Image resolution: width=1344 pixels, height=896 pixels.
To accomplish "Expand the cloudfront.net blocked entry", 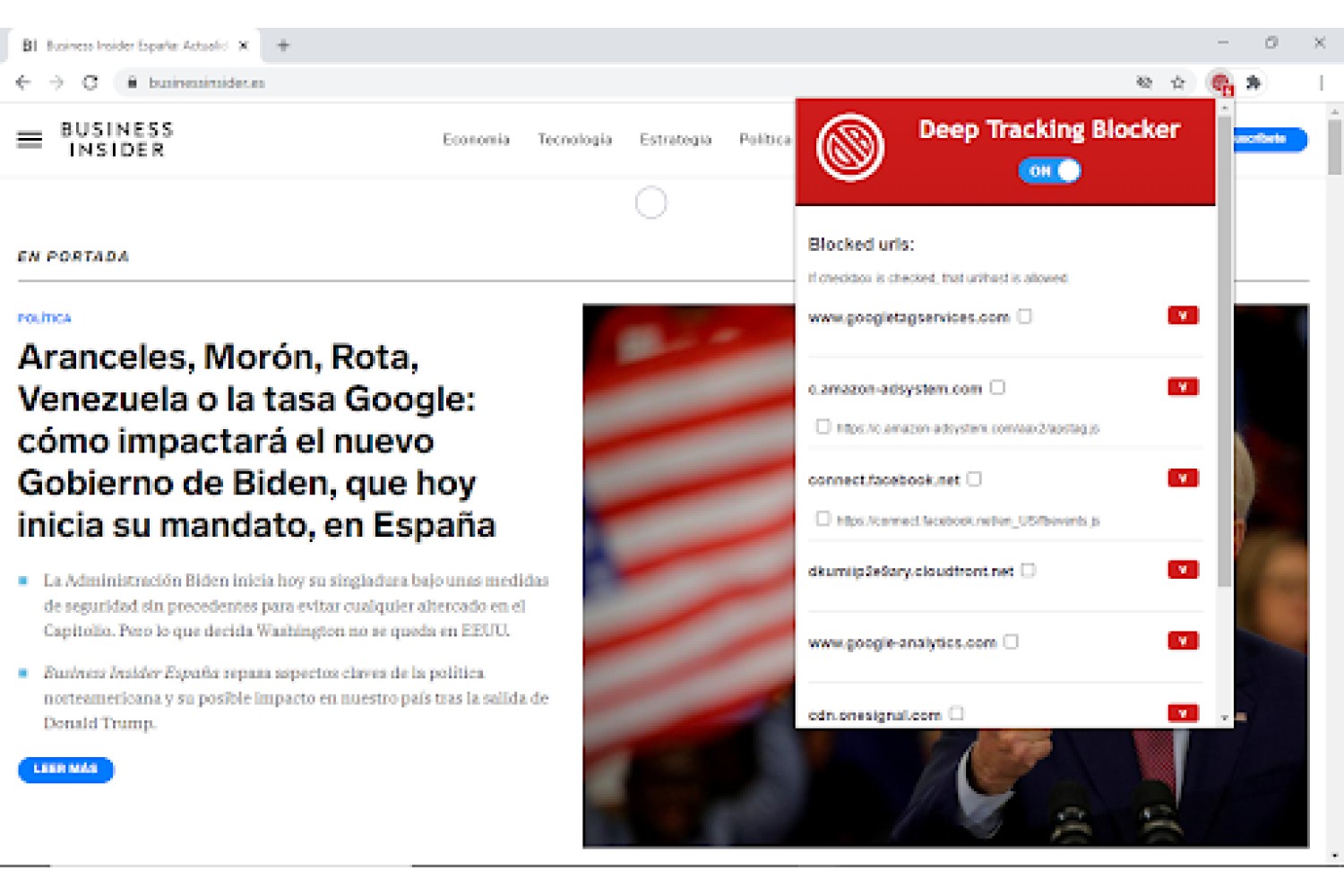I will coord(1183,570).
